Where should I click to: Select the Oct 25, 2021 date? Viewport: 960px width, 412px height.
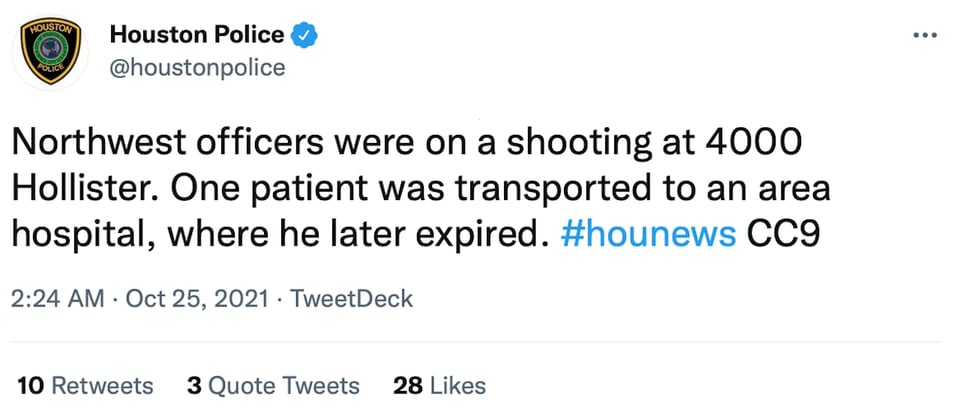click(197, 299)
